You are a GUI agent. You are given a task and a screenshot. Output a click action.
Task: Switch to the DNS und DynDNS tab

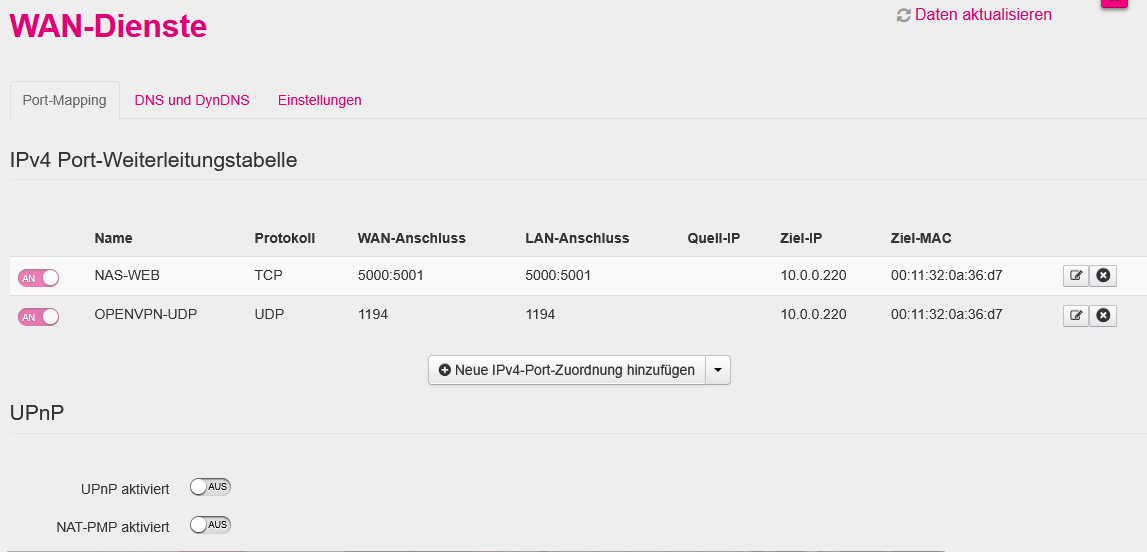point(192,100)
